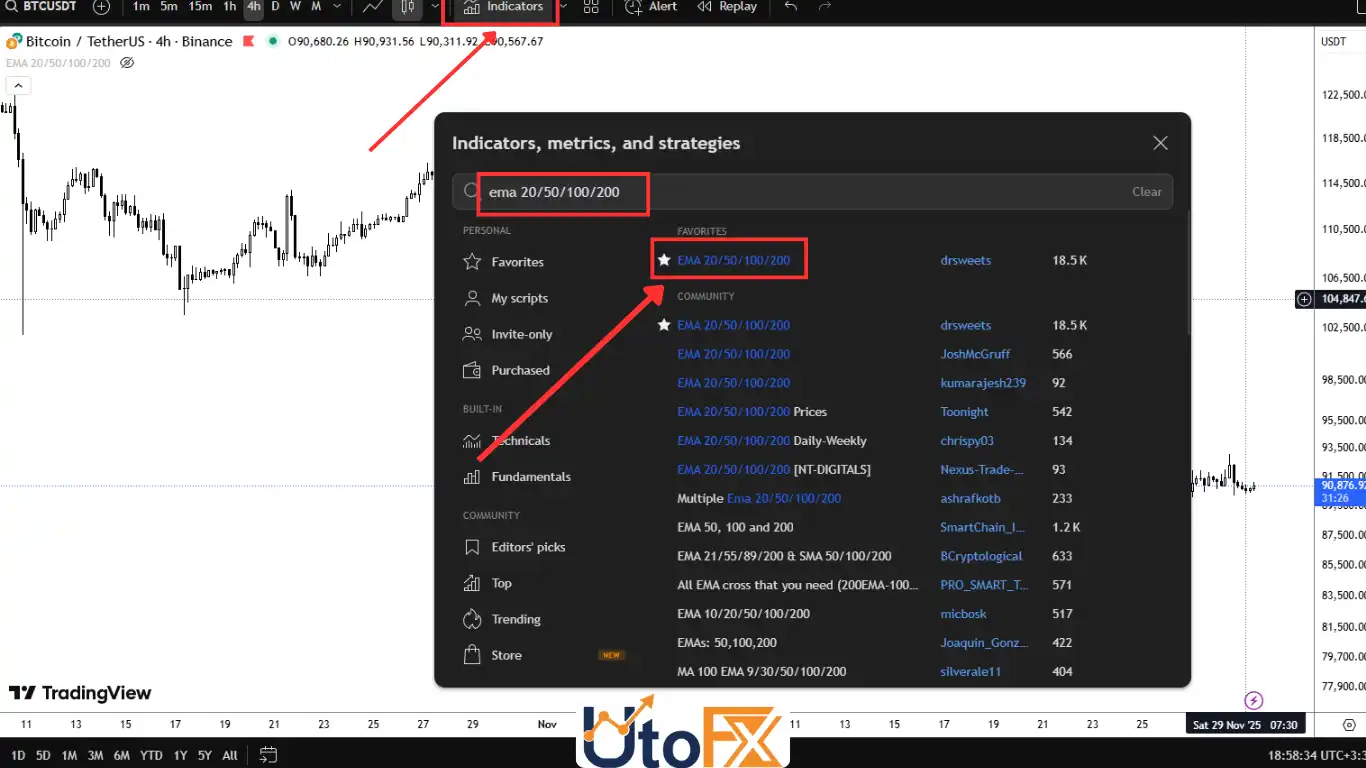Expand the timeframe dropdown arrow
Screen dimensions: 1366x768
[338, 7]
